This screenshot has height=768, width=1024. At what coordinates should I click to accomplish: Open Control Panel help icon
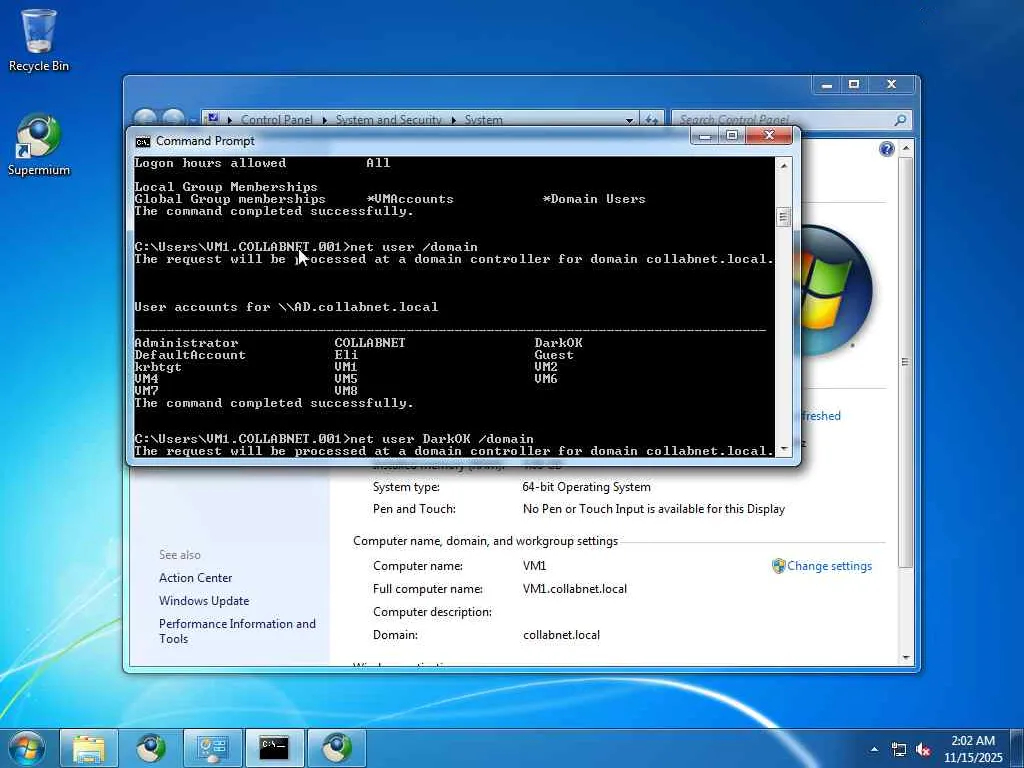coord(886,150)
